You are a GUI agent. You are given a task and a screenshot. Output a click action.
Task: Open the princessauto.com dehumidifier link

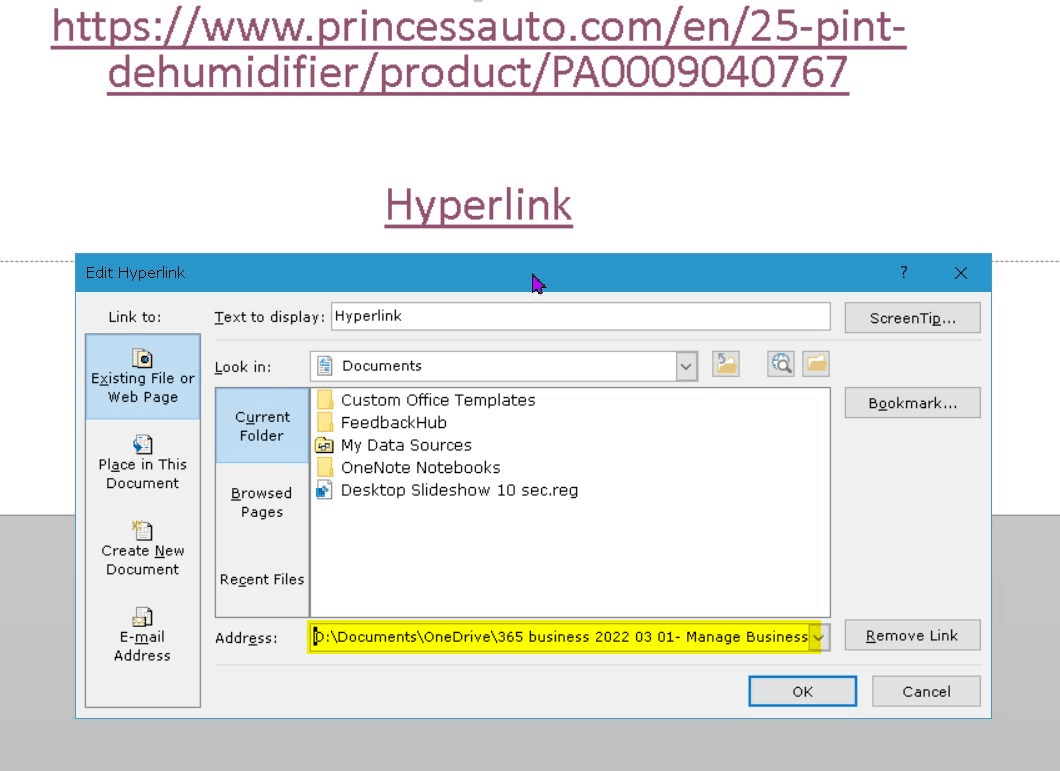coord(478,49)
